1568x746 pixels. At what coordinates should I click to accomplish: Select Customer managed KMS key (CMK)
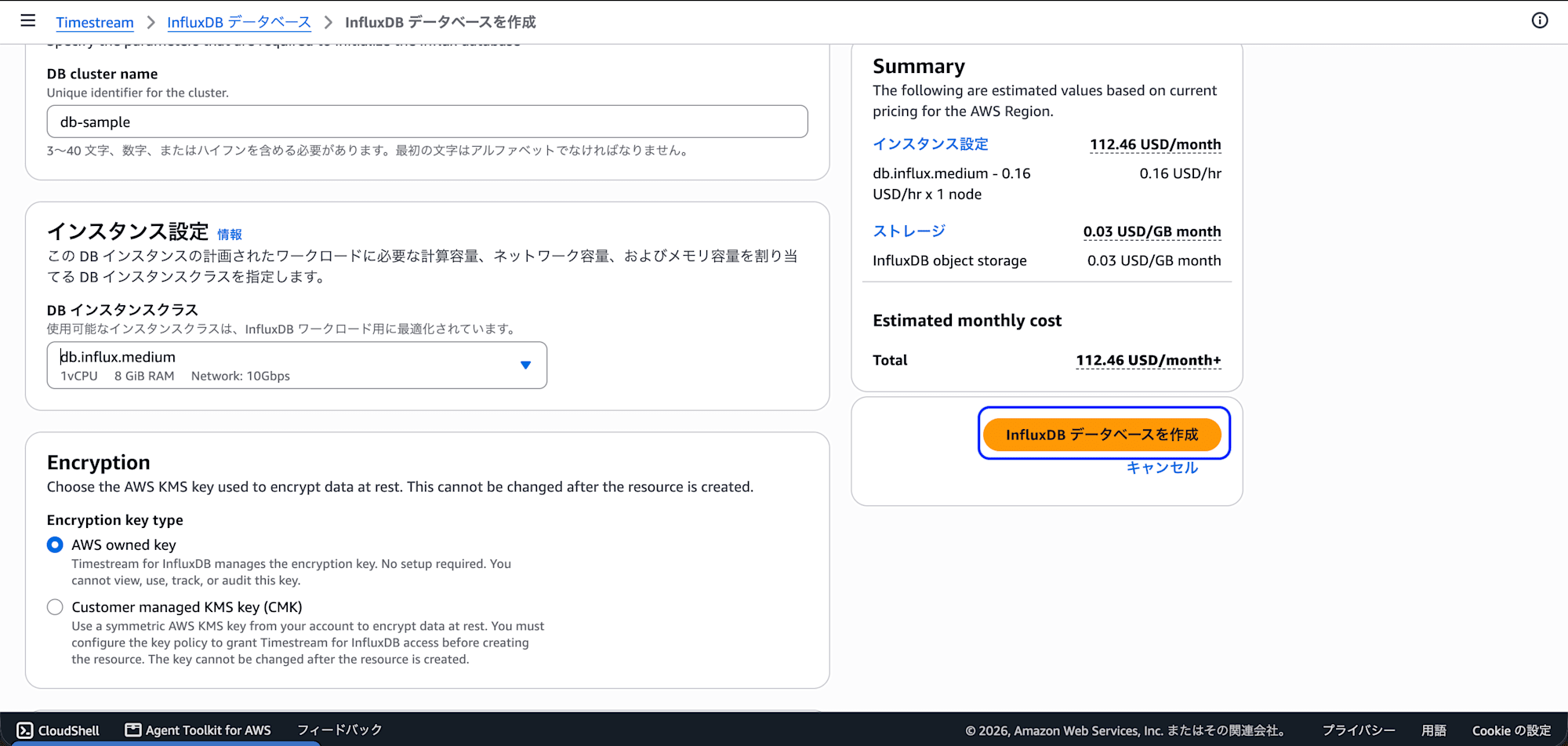(x=55, y=607)
